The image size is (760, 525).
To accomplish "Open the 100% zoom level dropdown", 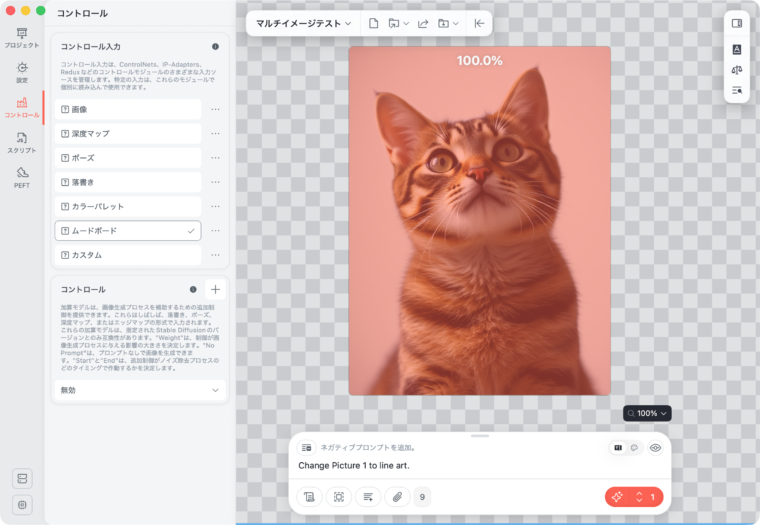I will (x=646, y=413).
